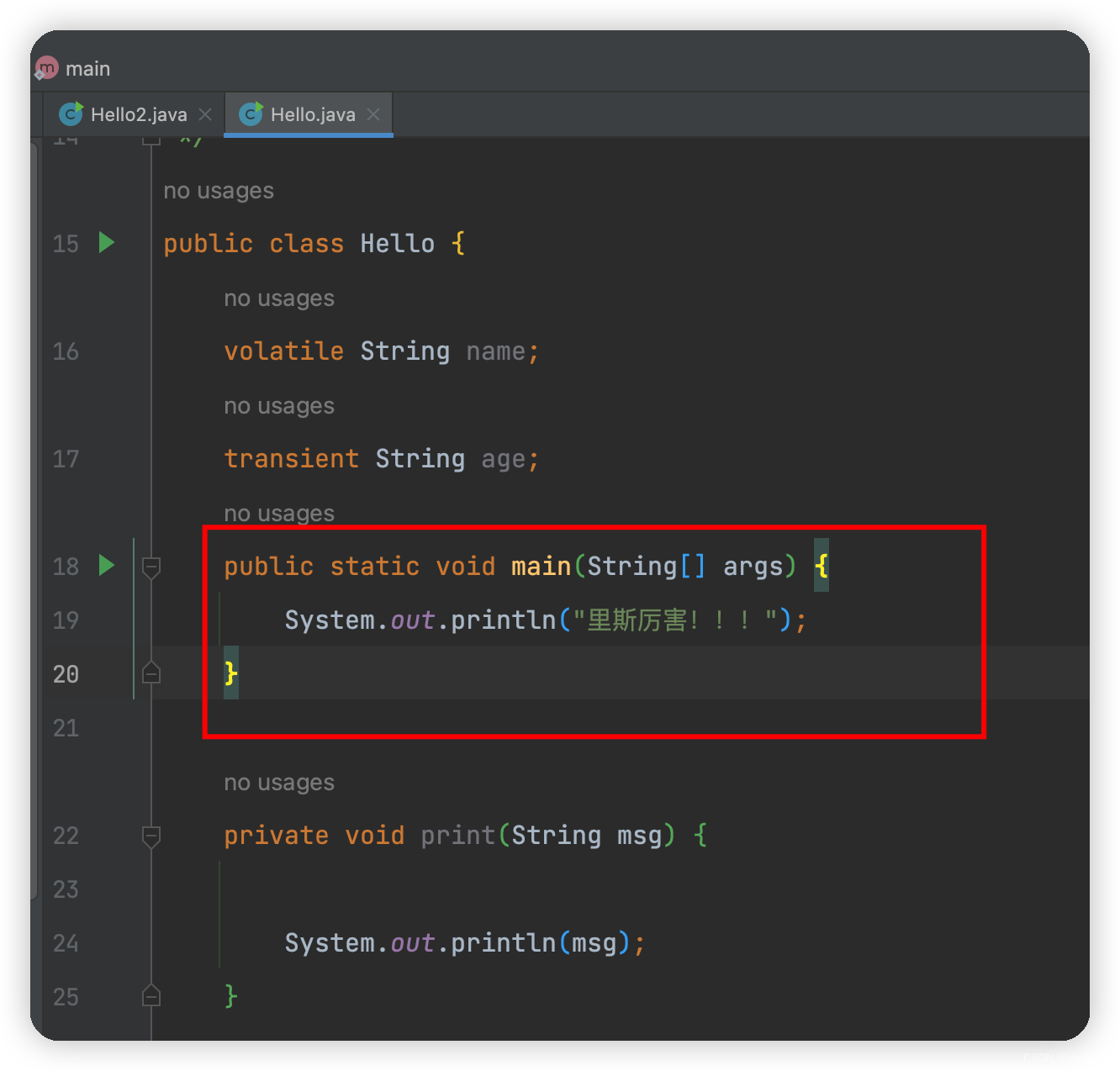
Task: Click line number 24 in gutter
Action: coord(66,943)
